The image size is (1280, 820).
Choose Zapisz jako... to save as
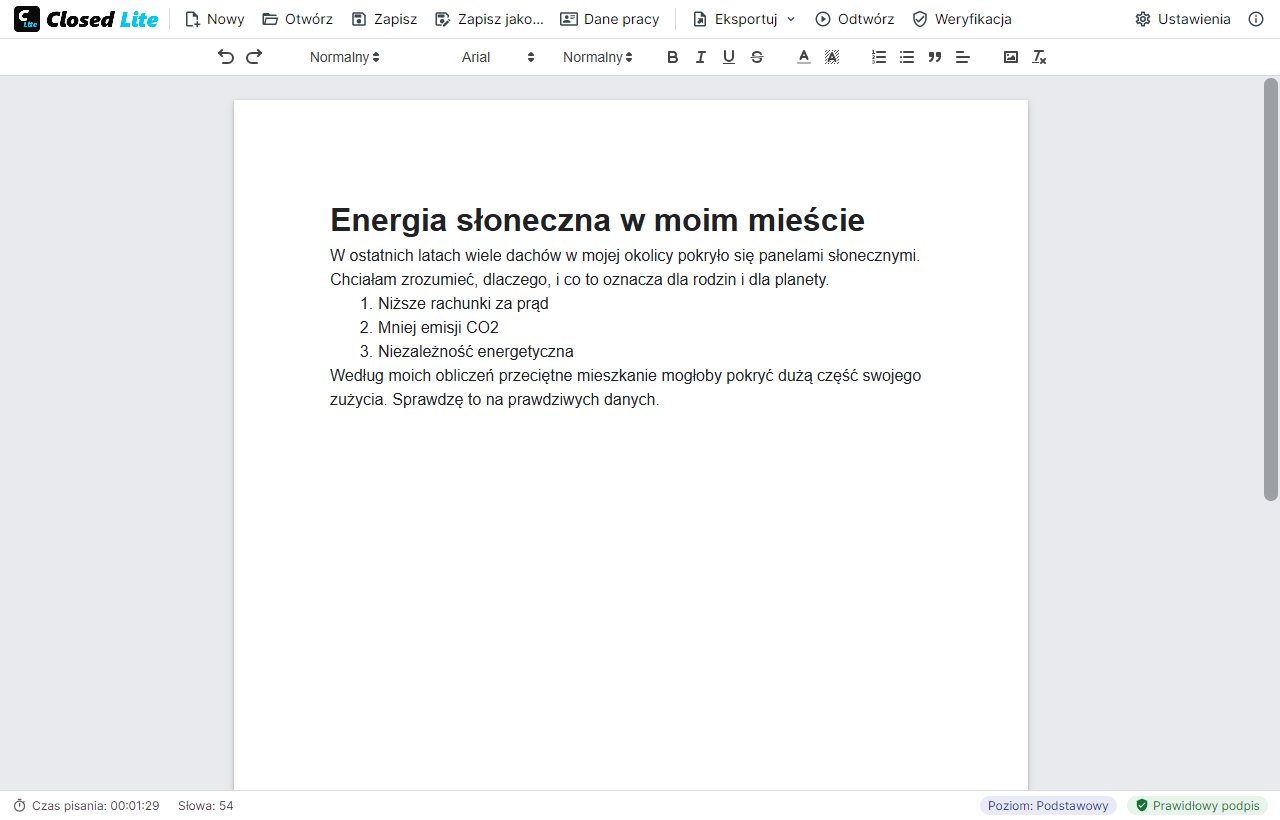(489, 19)
